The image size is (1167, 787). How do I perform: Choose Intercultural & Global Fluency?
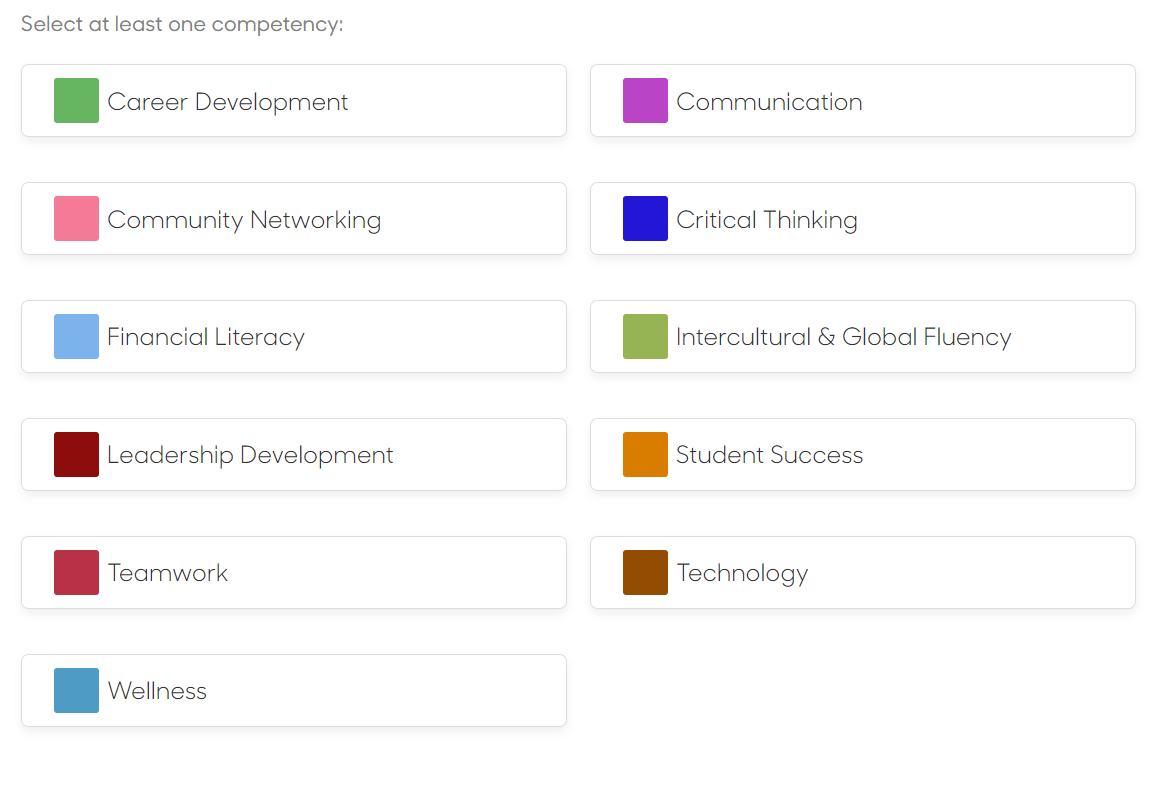[x=863, y=337]
